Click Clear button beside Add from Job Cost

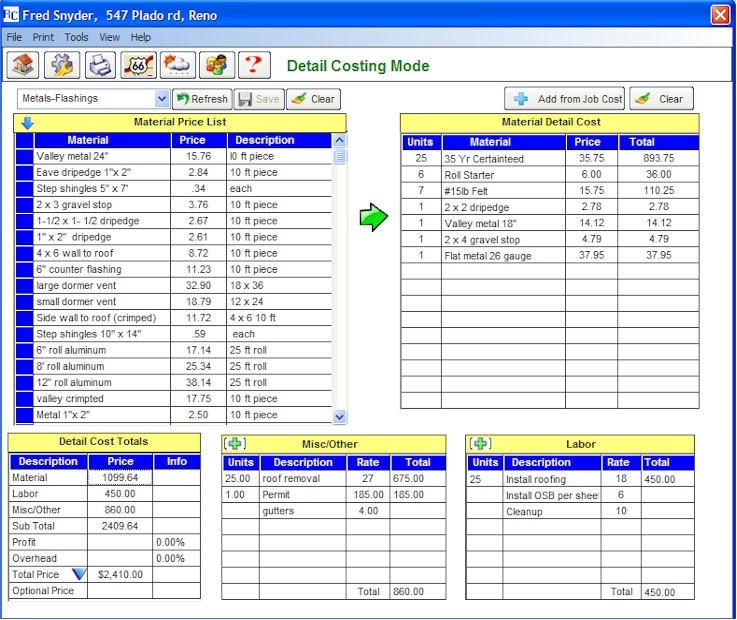[661, 99]
